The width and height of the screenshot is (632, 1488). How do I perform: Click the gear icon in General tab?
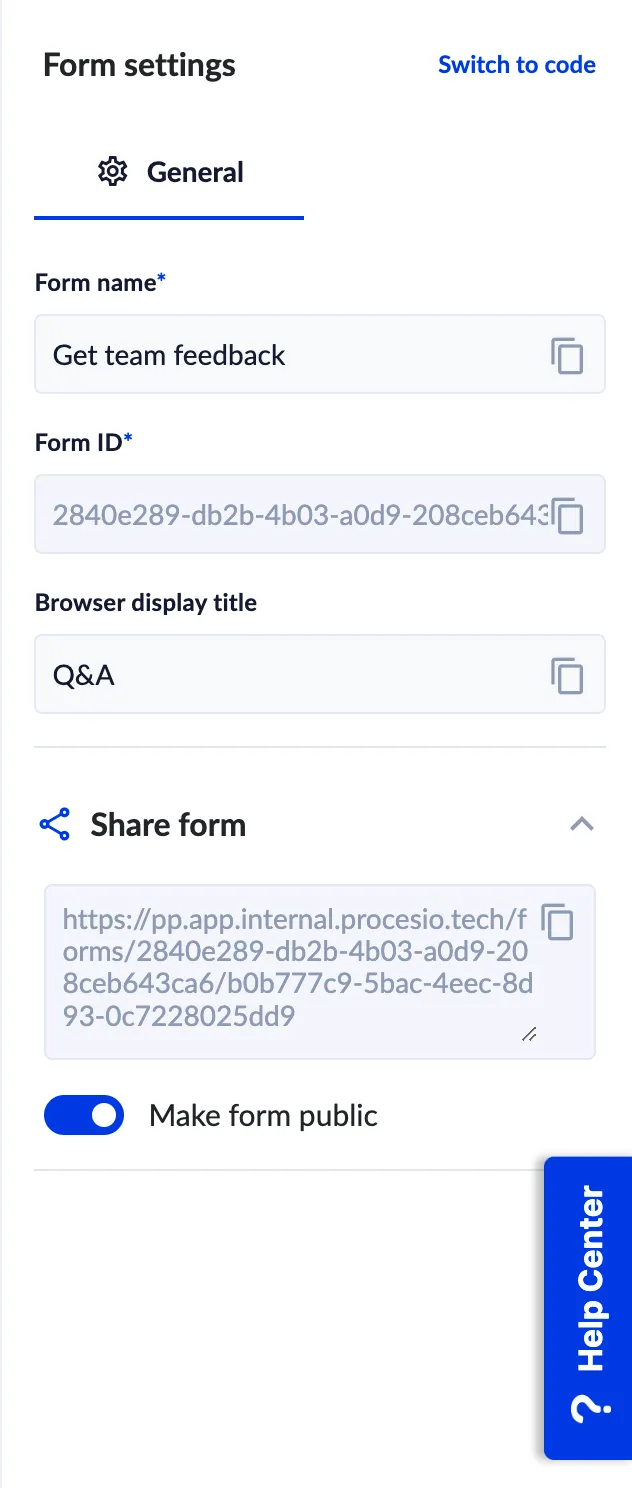[113, 172]
